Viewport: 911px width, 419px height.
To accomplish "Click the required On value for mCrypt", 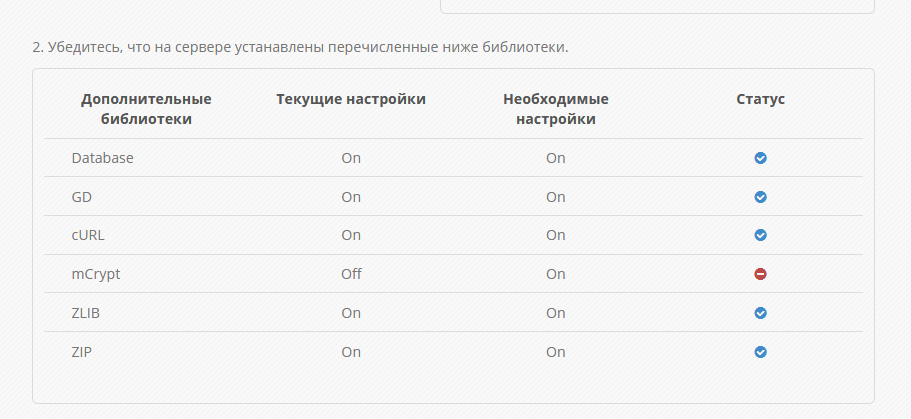I will (555, 274).
